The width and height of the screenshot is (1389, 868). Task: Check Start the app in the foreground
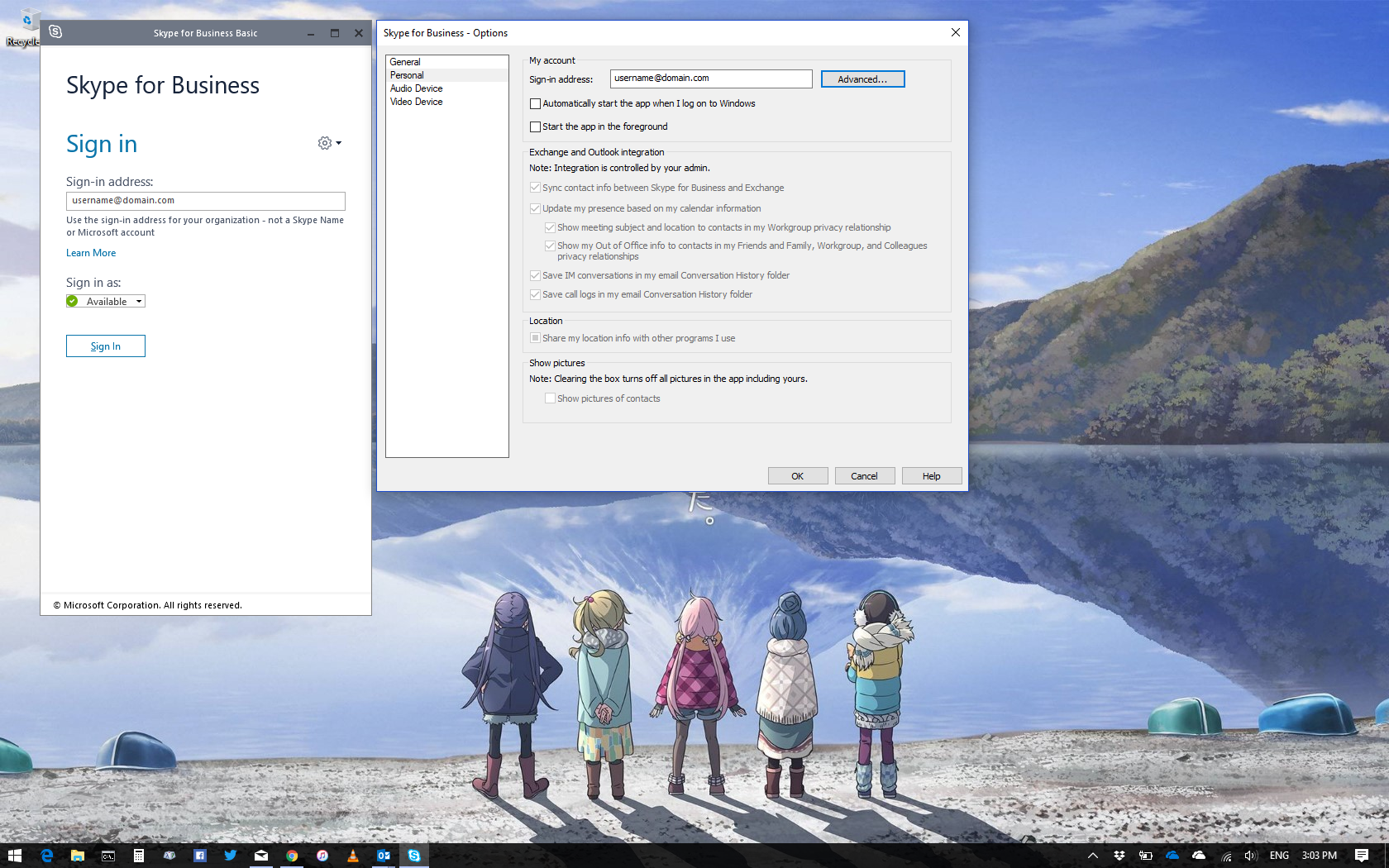point(535,126)
